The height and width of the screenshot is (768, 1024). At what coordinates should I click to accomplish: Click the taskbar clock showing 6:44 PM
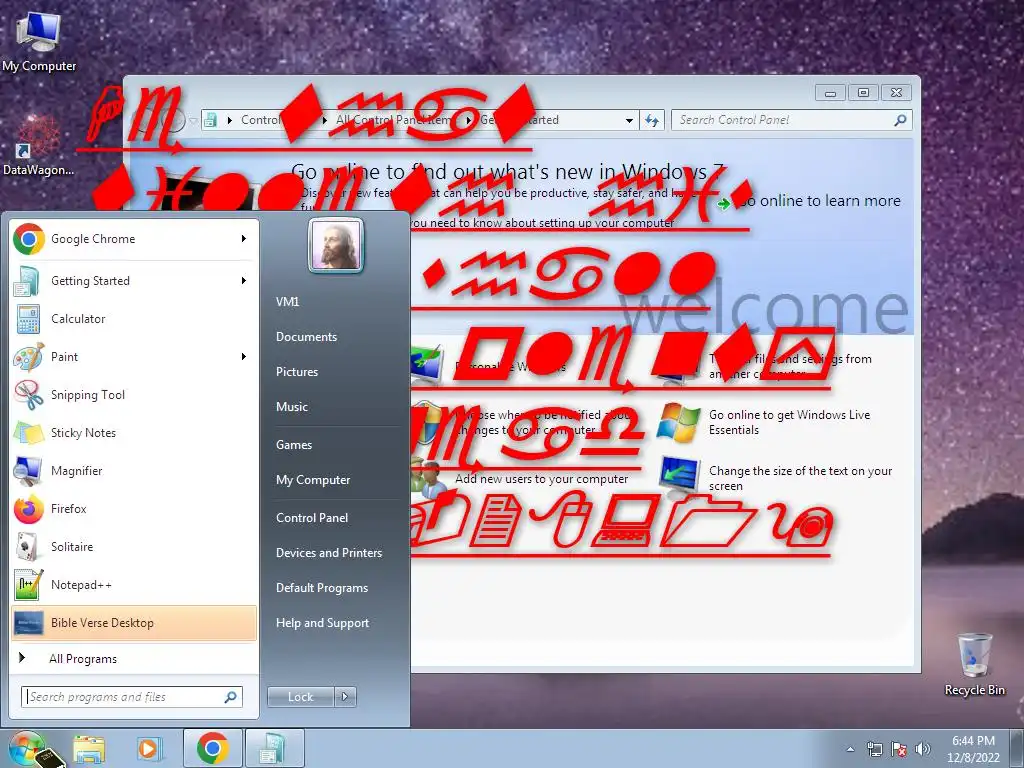973,749
